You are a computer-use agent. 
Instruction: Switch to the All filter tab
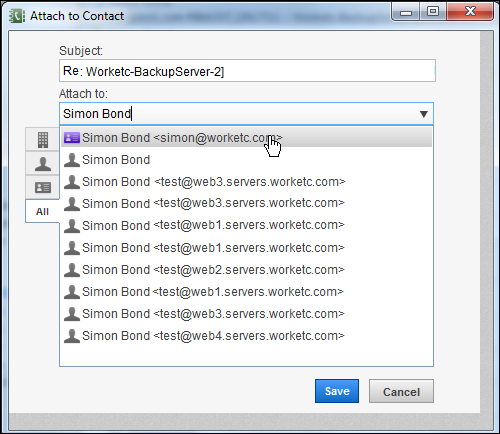42,211
